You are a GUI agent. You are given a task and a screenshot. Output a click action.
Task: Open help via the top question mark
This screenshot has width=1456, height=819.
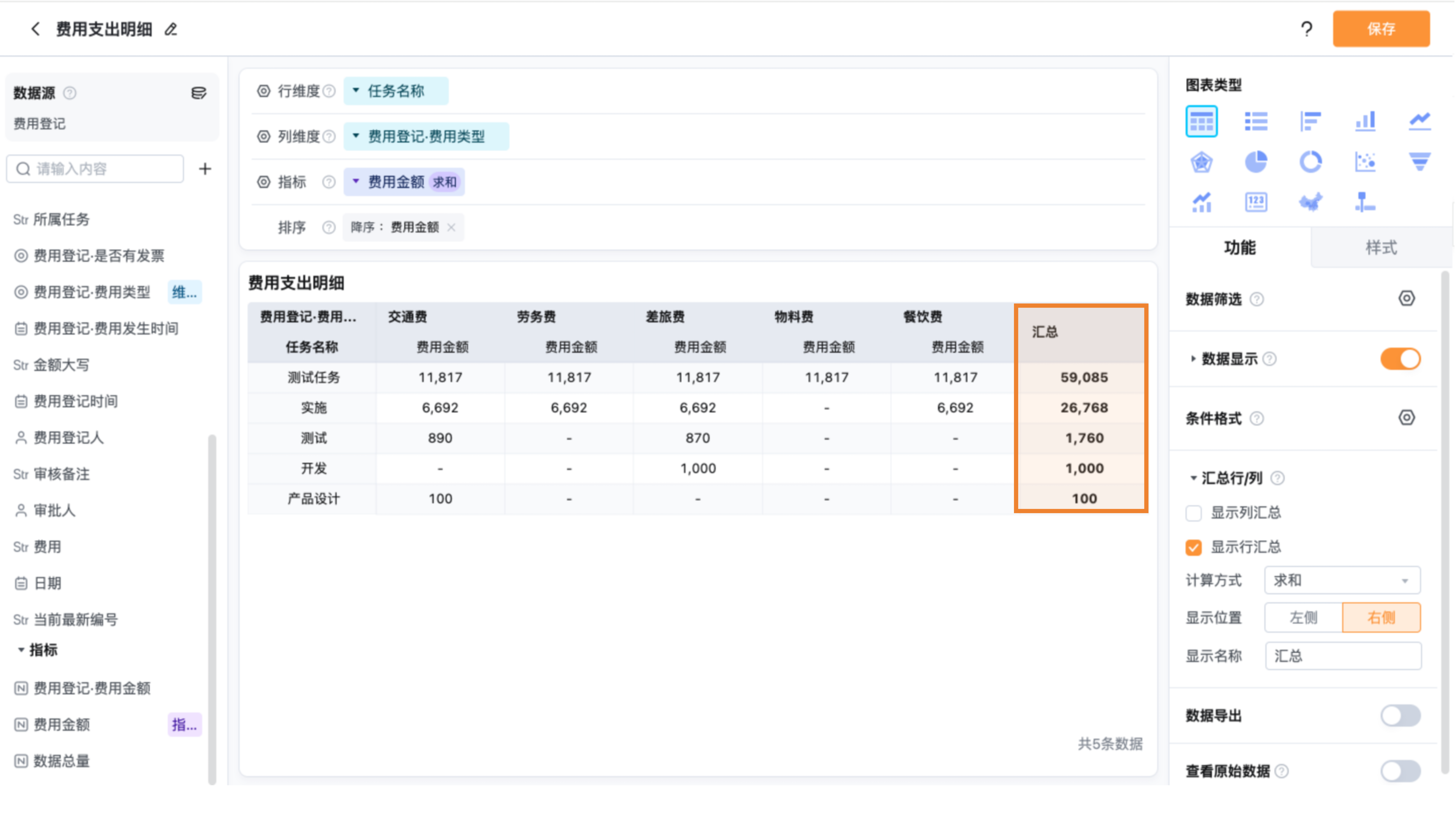coord(1306,29)
